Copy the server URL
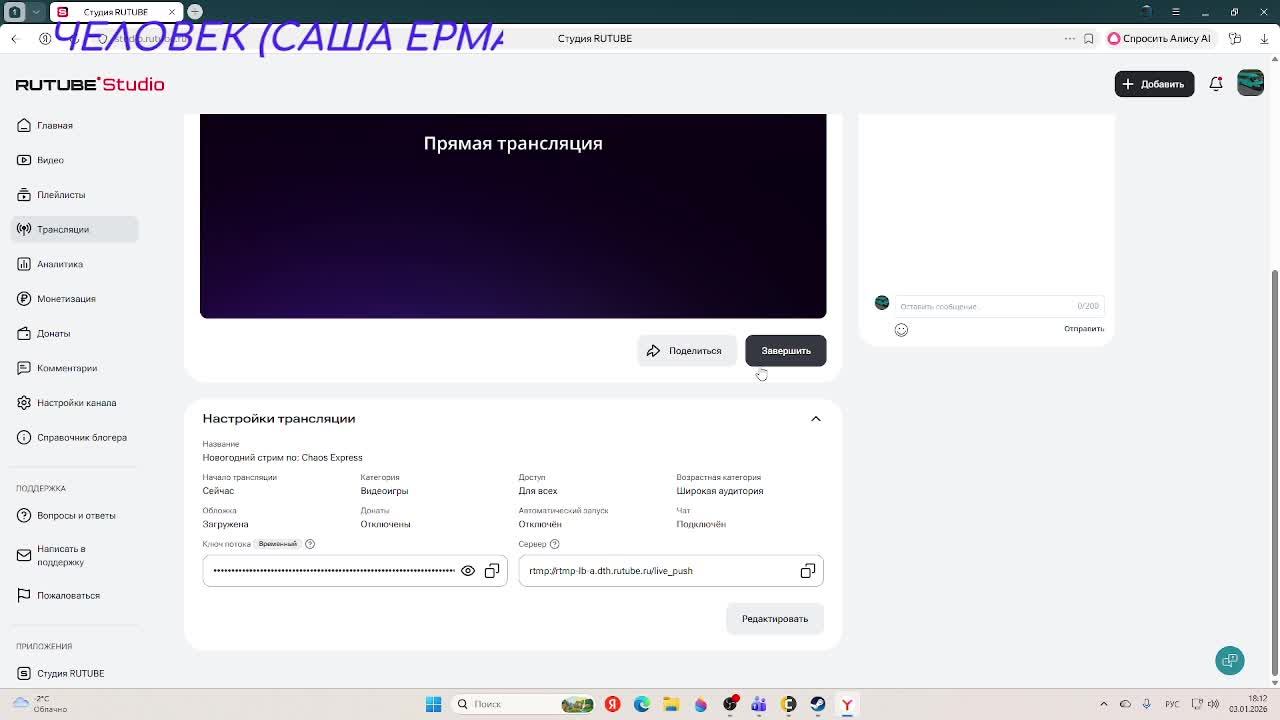This screenshot has height=720, width=1280. click(808, 571)
